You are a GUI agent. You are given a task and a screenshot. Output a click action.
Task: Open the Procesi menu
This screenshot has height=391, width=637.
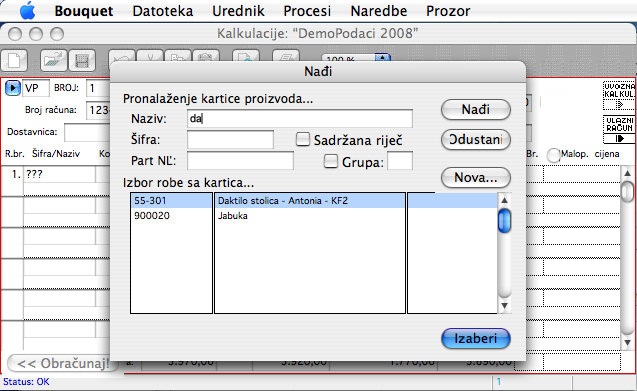307,11
